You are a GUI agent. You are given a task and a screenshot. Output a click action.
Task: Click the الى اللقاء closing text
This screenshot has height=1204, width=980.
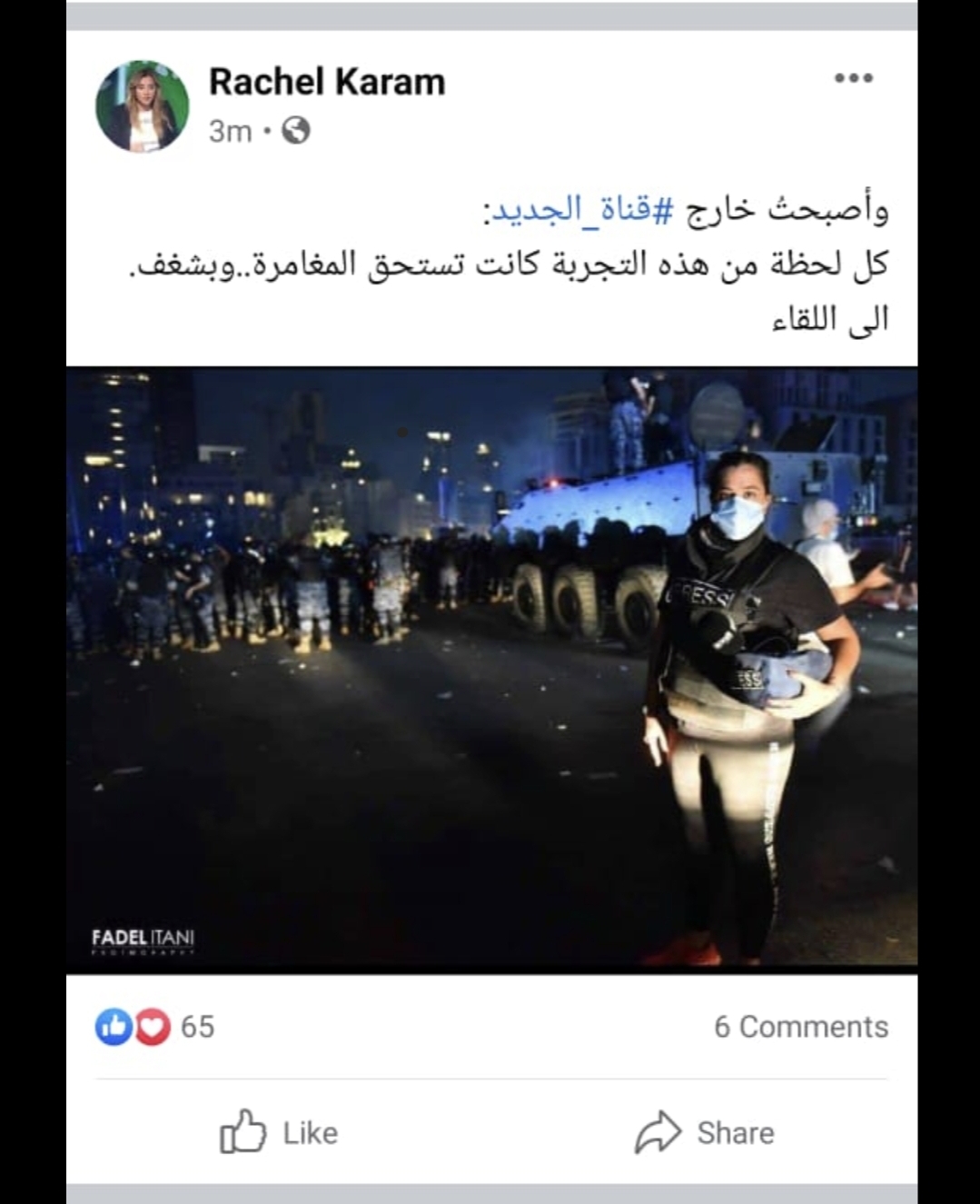(x=830, y=320)
